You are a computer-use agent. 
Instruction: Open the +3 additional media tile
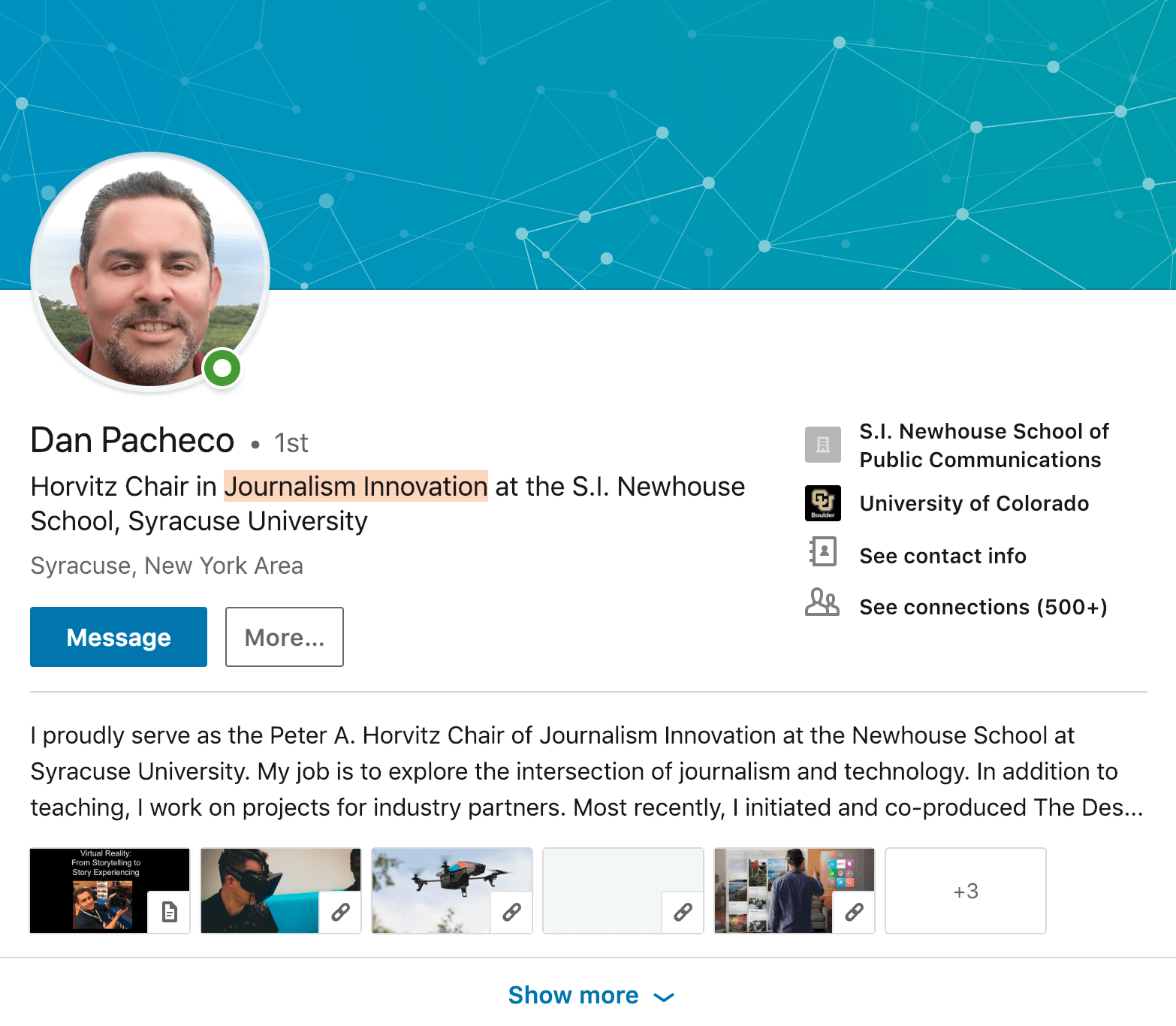coord(966,891)
